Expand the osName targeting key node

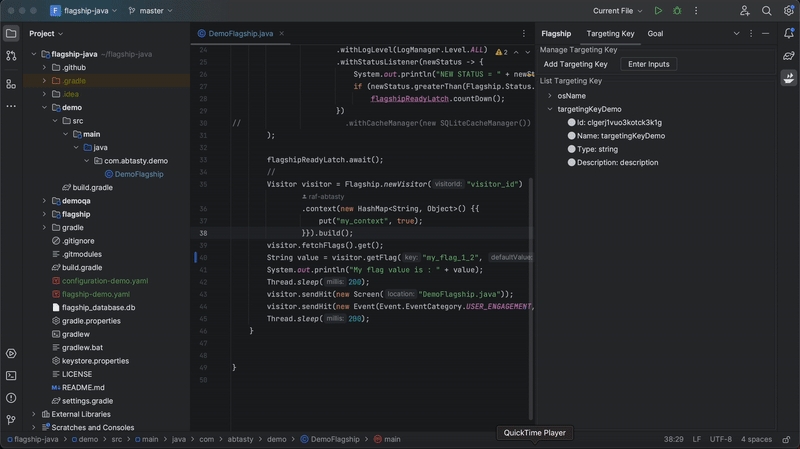(549, 96)
